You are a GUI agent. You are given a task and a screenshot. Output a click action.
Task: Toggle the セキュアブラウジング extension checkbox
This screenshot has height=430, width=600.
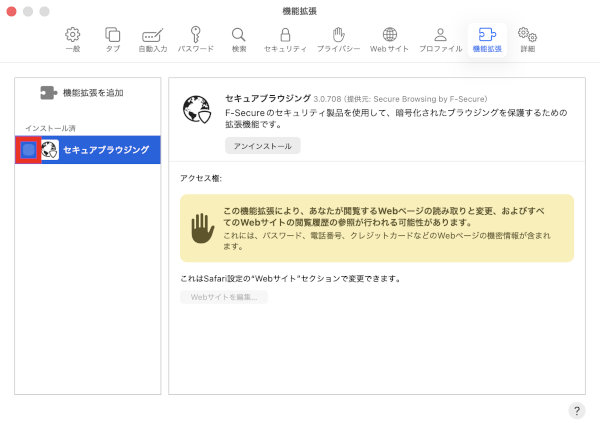[29, 150]
